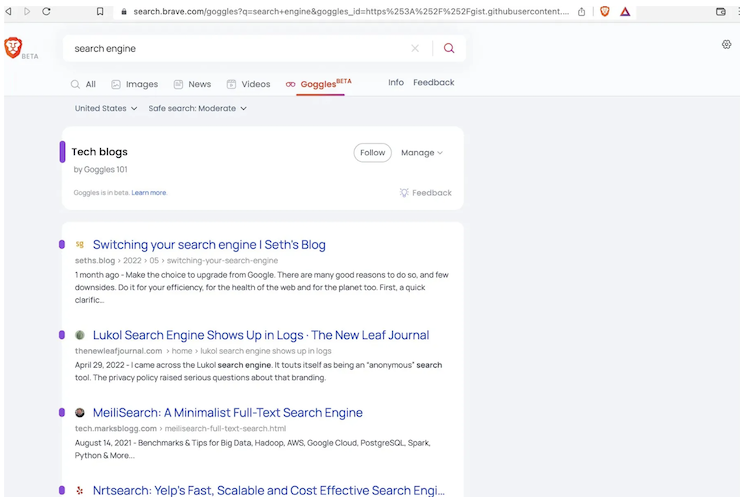Click the padlock icon in the address bar
The image size is (740, 497).
tap(124, 11)
